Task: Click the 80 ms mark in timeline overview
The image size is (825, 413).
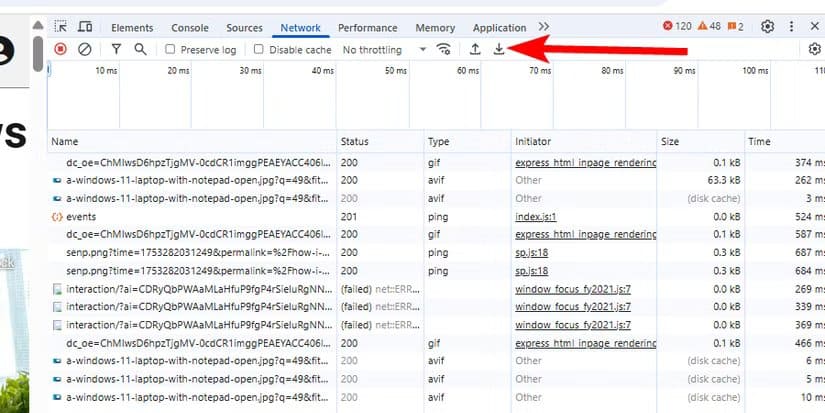Action: (612, 70)
